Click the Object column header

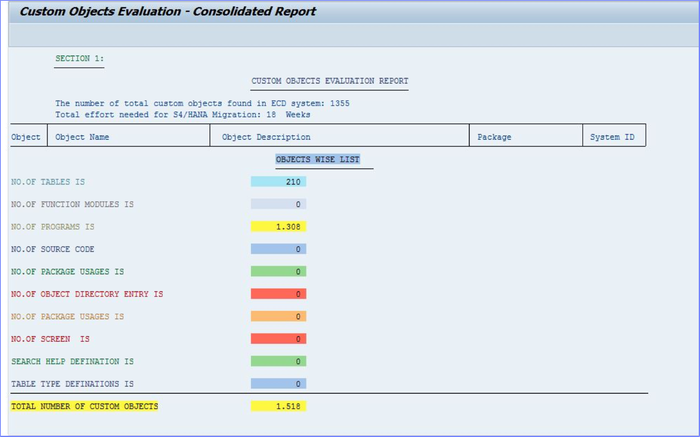point(25,136)
